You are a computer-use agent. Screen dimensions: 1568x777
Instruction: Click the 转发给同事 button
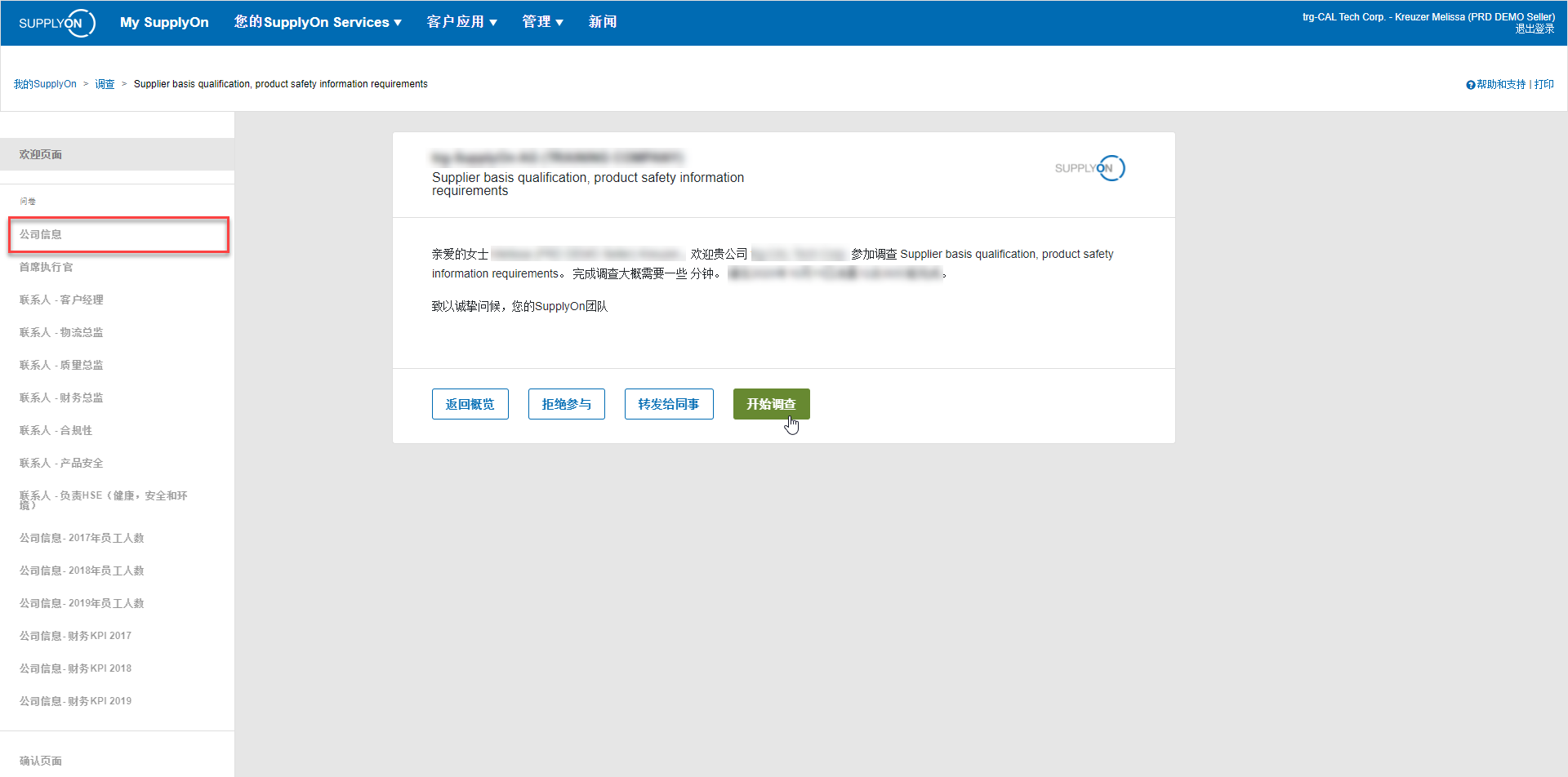[669, 404]
